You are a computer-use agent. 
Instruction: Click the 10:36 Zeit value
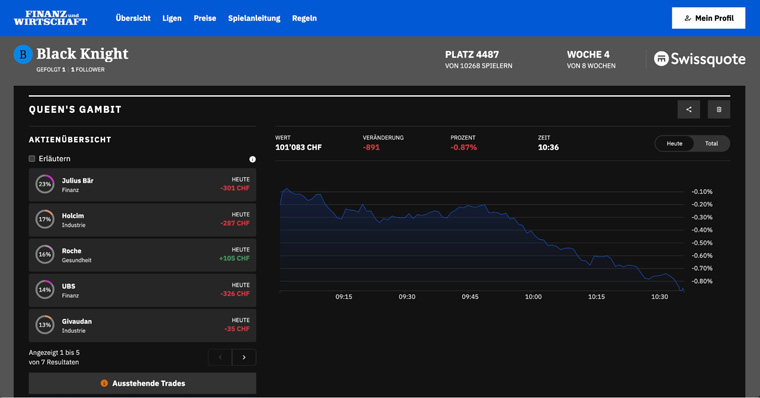pos(548,147)
